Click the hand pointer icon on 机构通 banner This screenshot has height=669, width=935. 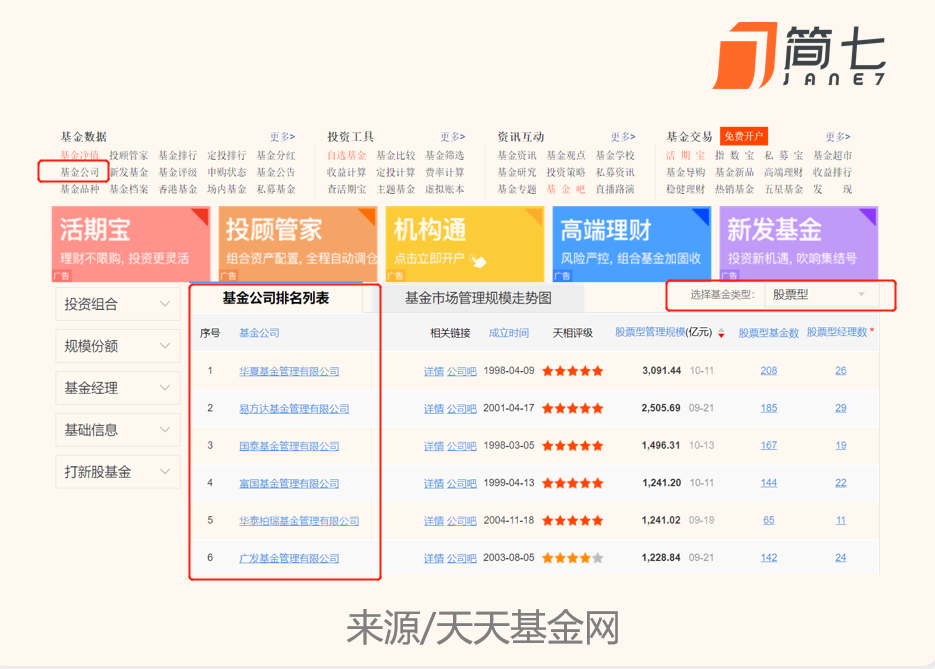[x=478, y=261]
